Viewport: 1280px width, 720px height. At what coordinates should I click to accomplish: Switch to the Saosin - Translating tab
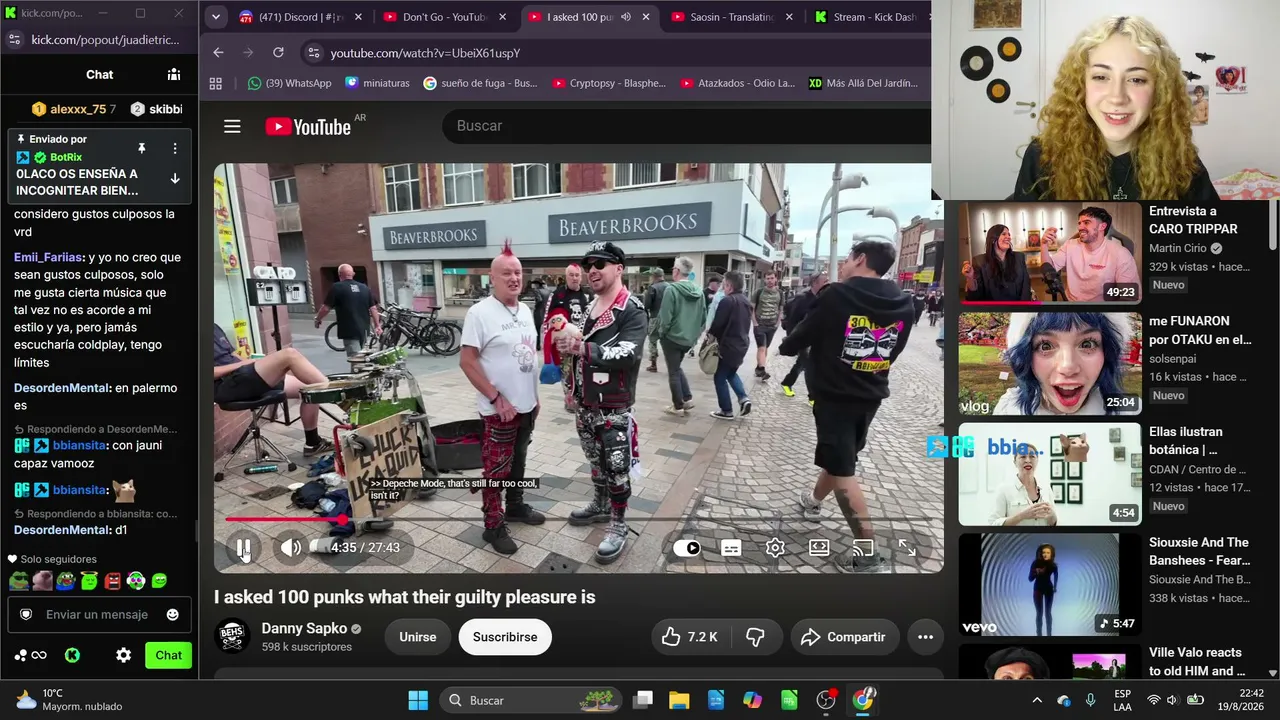733,17
